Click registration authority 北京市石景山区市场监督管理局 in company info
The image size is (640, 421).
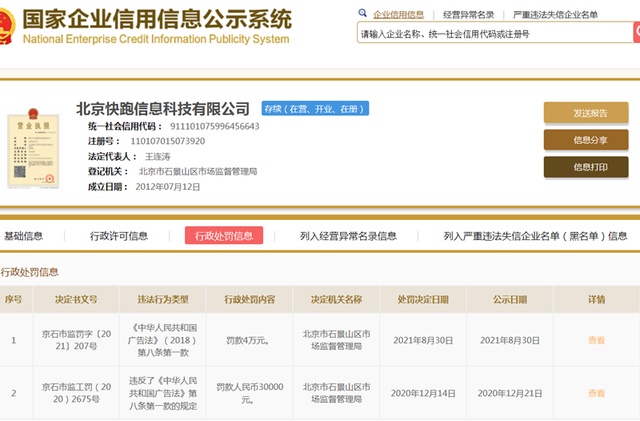pyautogui.click(x=198, y=172)
